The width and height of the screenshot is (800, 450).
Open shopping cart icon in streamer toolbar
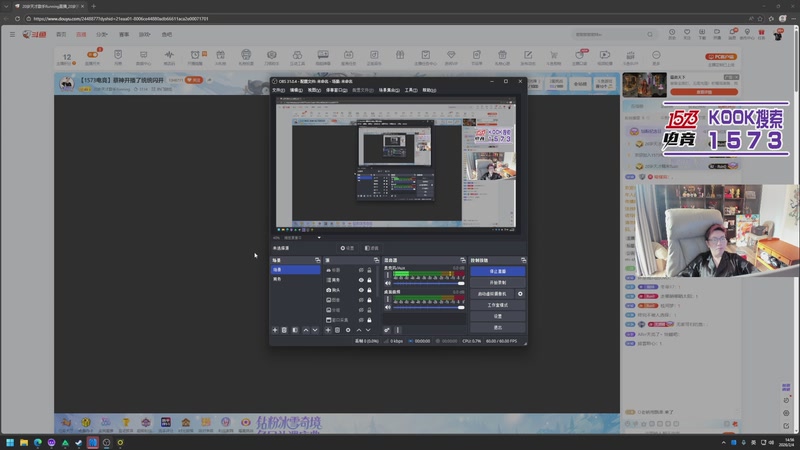click(554, 56)
